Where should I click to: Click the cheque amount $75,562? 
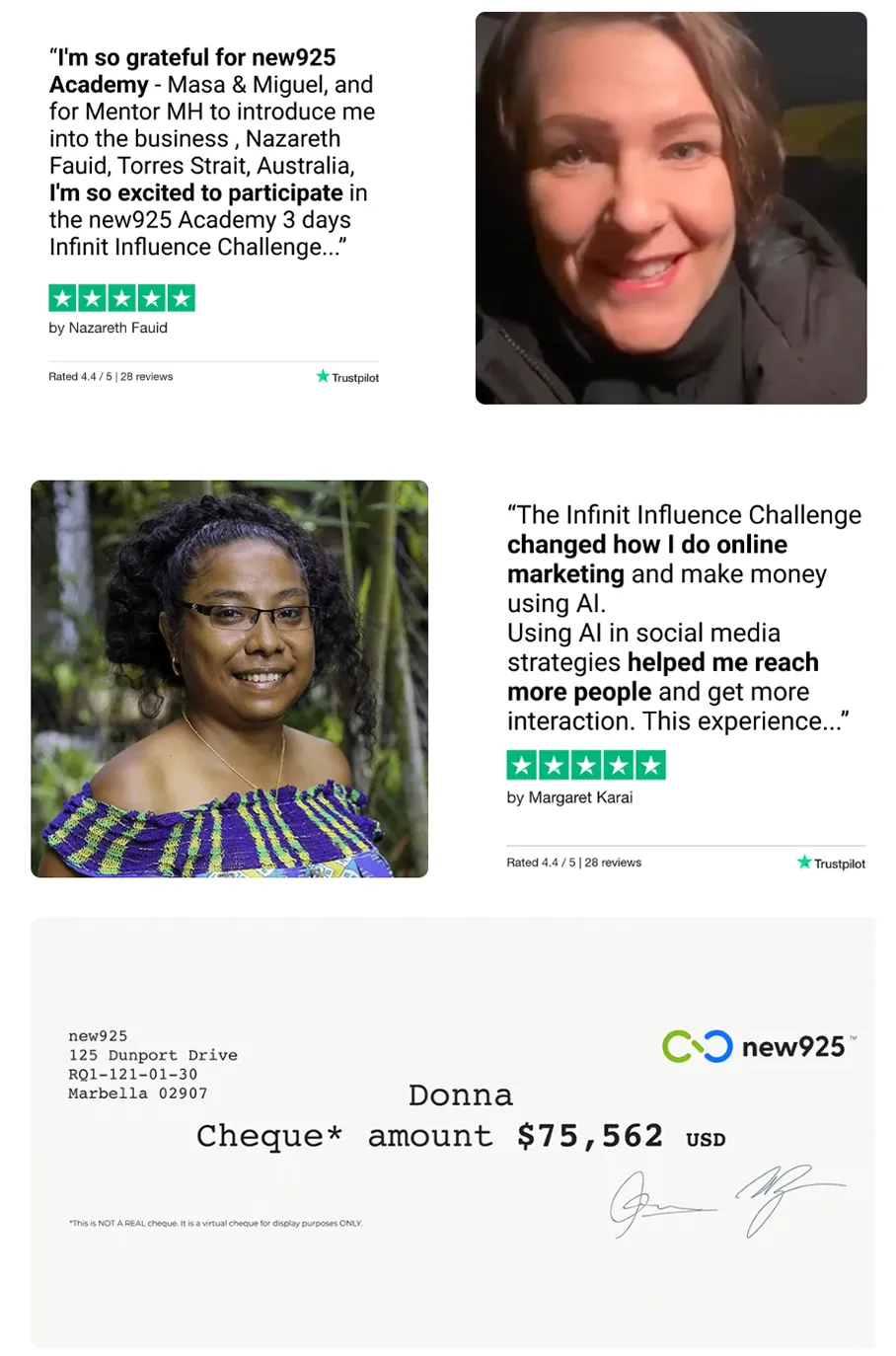tap(590, 1136)
